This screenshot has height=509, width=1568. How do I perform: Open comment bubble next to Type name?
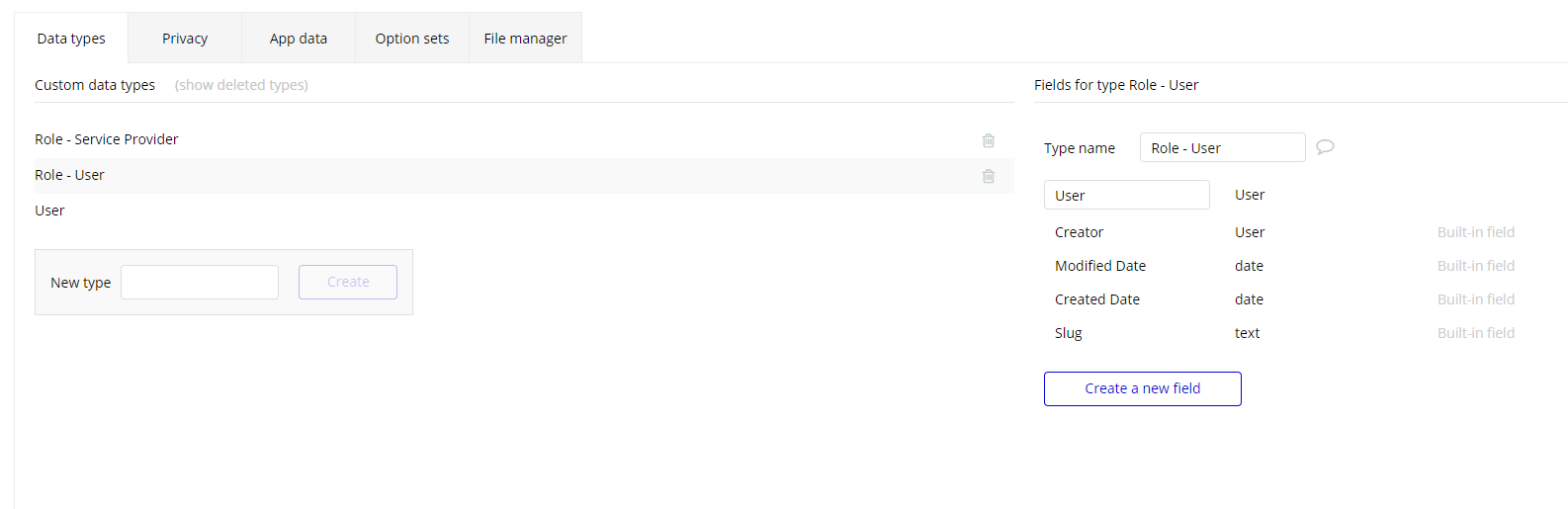[x=1325, y=147]
